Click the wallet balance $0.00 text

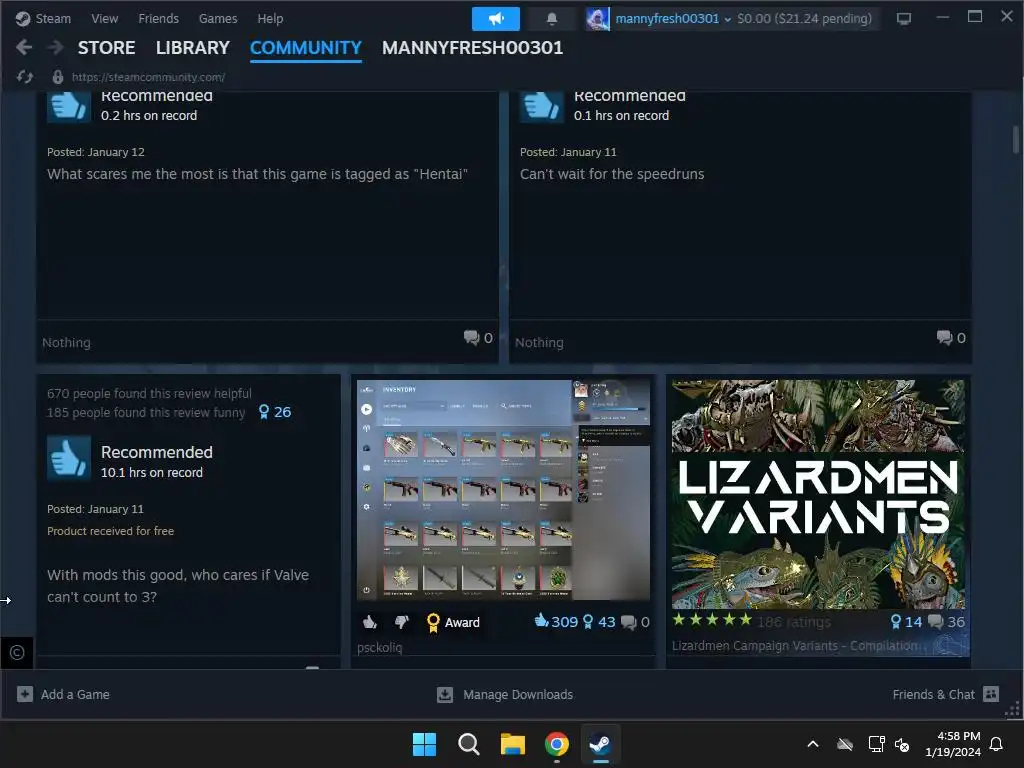coord(805,18)
